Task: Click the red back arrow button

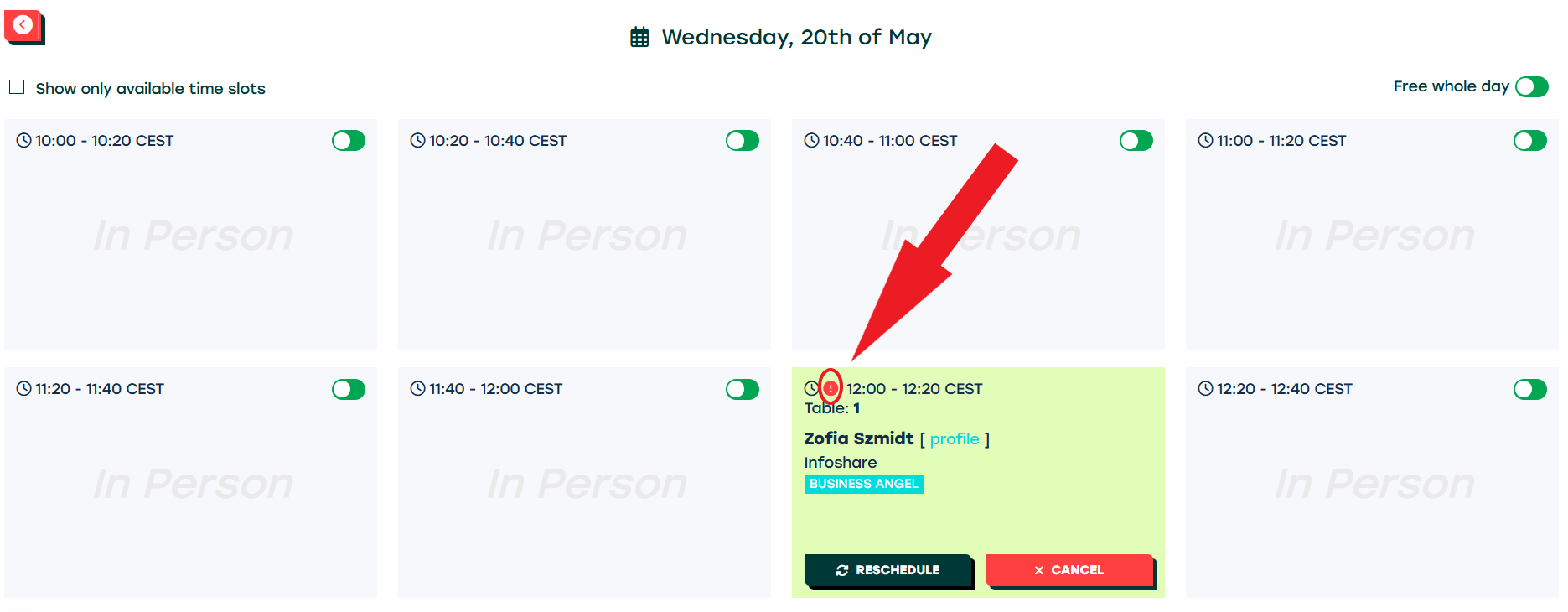Action: pos(23,26)
